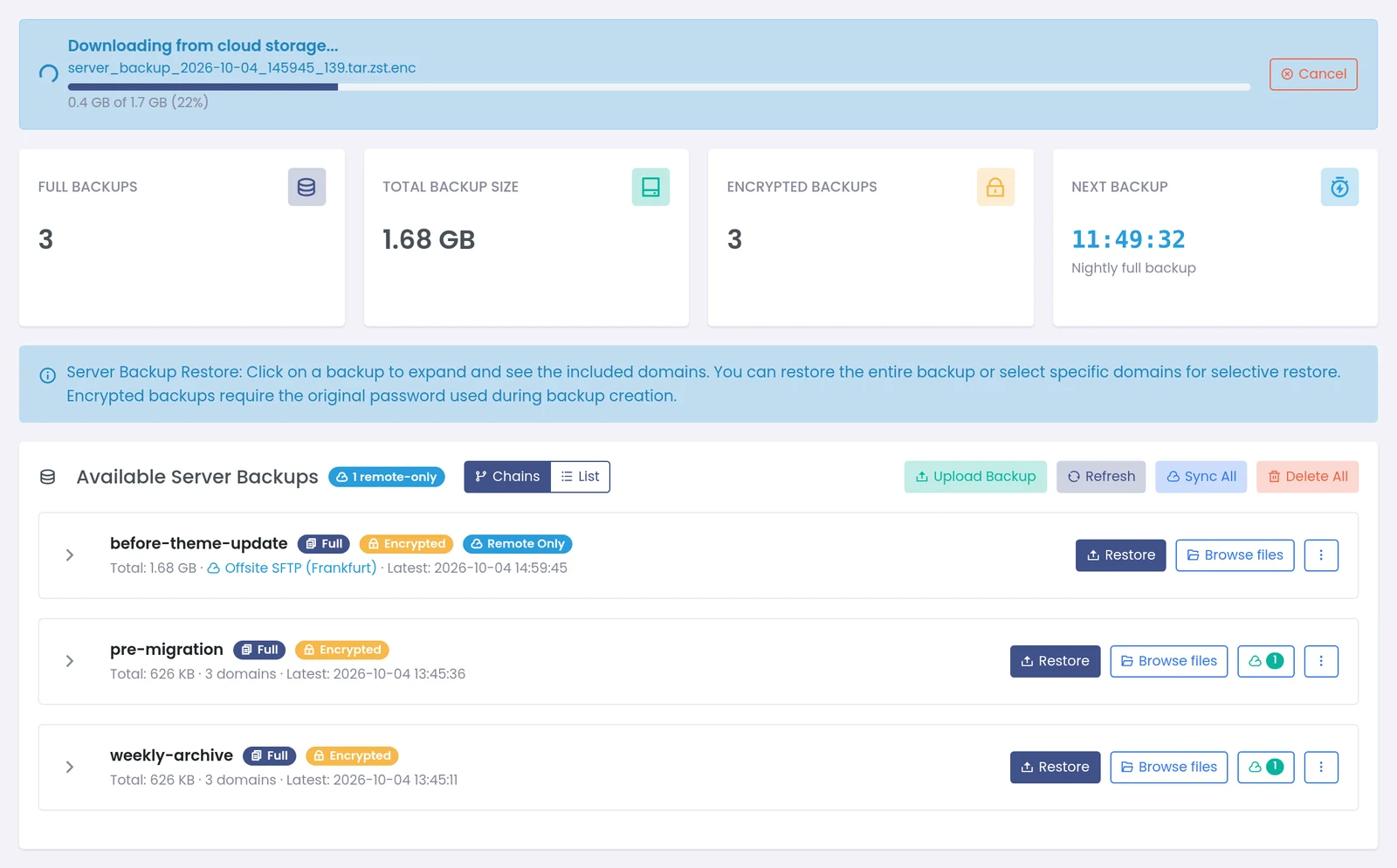Screen dimensions: 1397x868
Task: Switch to List view
Action: 581,477
